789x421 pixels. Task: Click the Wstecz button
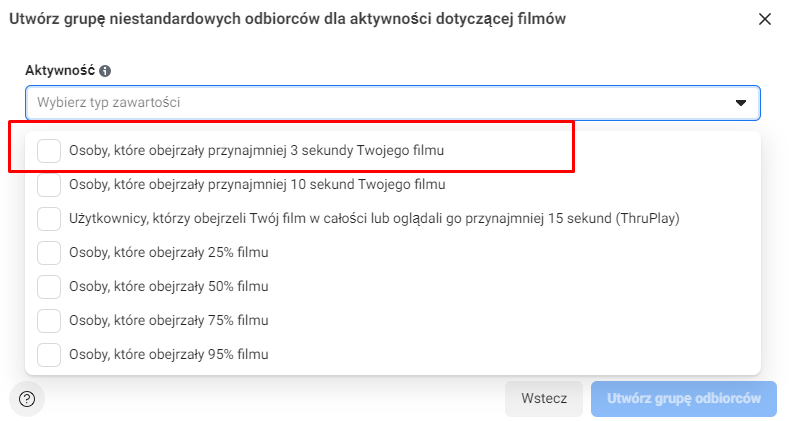pos(544,398)
